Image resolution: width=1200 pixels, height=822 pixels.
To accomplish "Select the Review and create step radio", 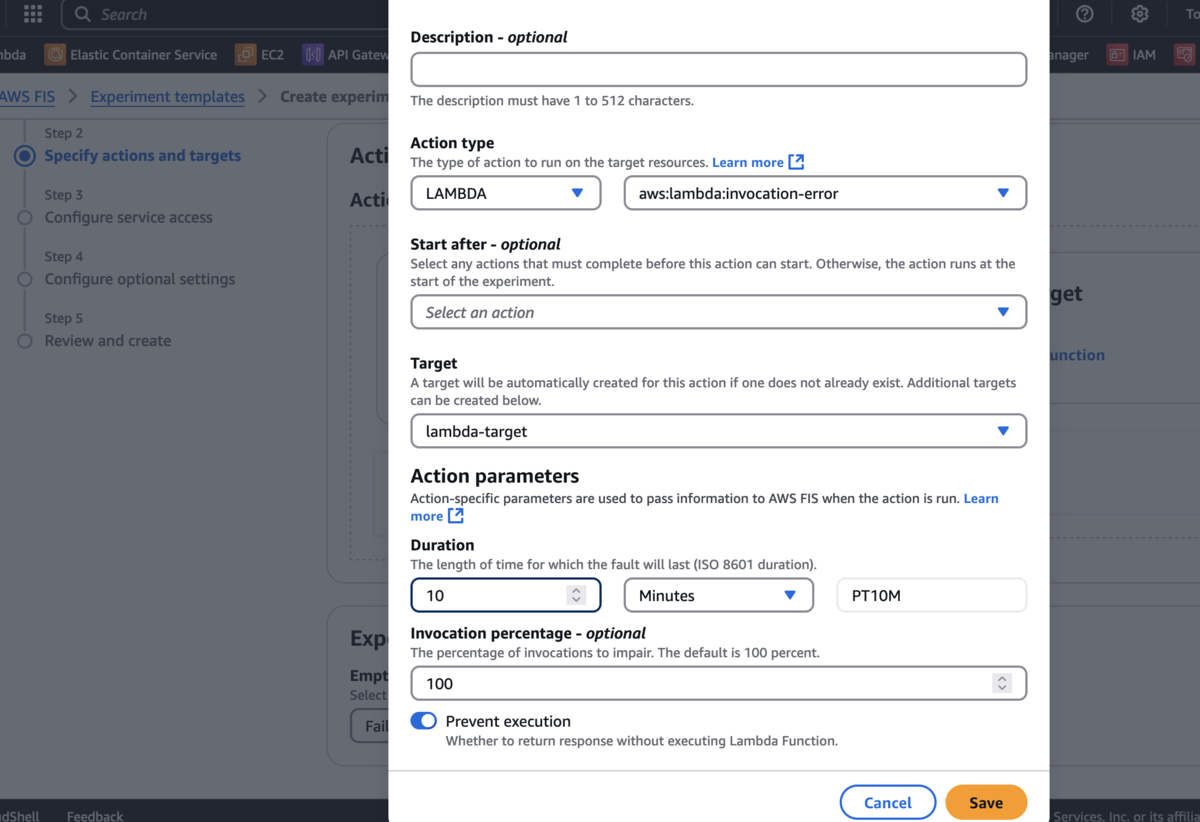I will (x=25, y=341).
